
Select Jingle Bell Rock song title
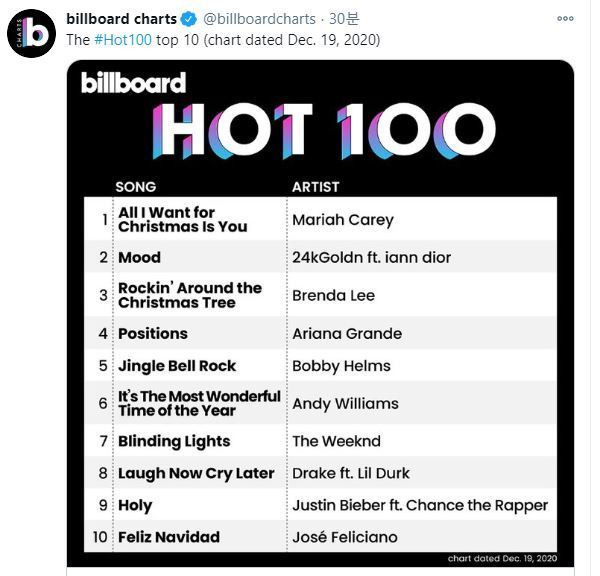click(x=177, y=365)
